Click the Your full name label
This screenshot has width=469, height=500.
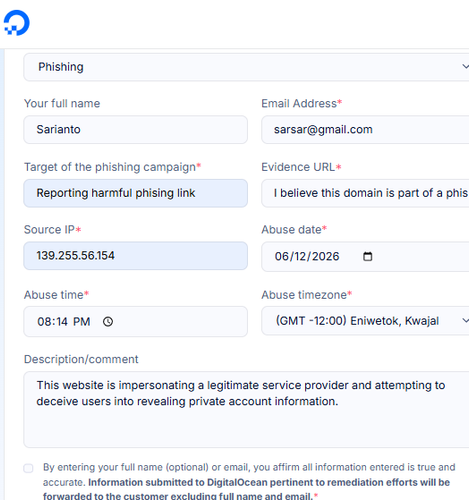click(x=62, y=103)
